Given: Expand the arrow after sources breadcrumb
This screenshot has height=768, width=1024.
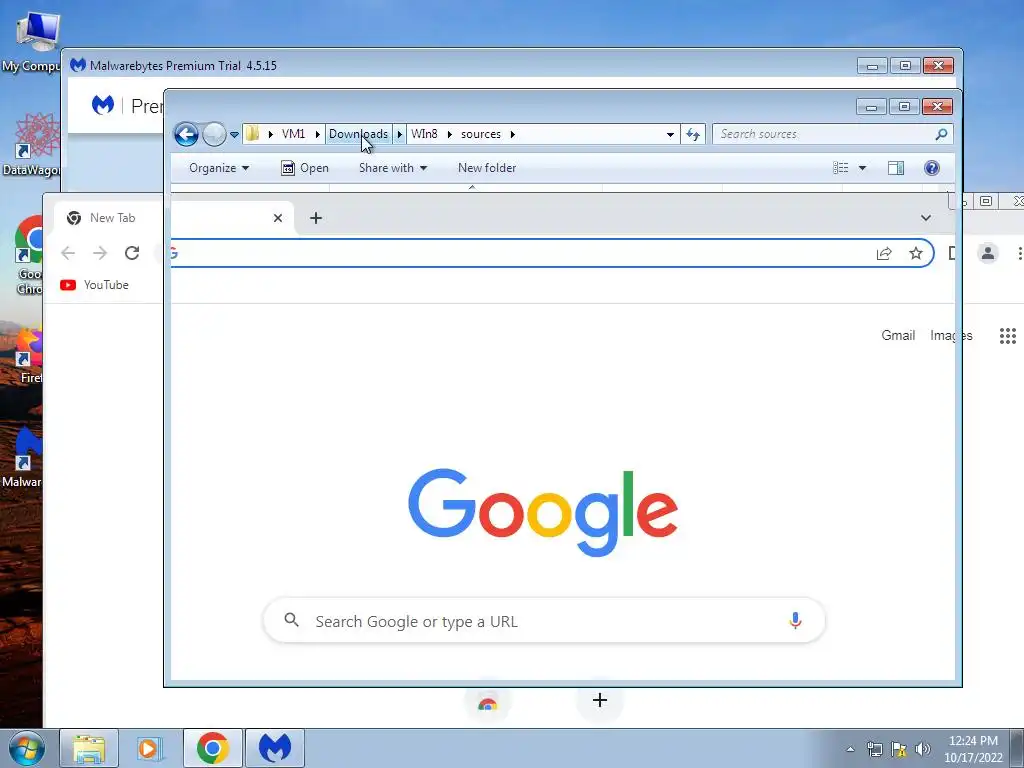Looking at the screenshot, I should tap(513, 134).
